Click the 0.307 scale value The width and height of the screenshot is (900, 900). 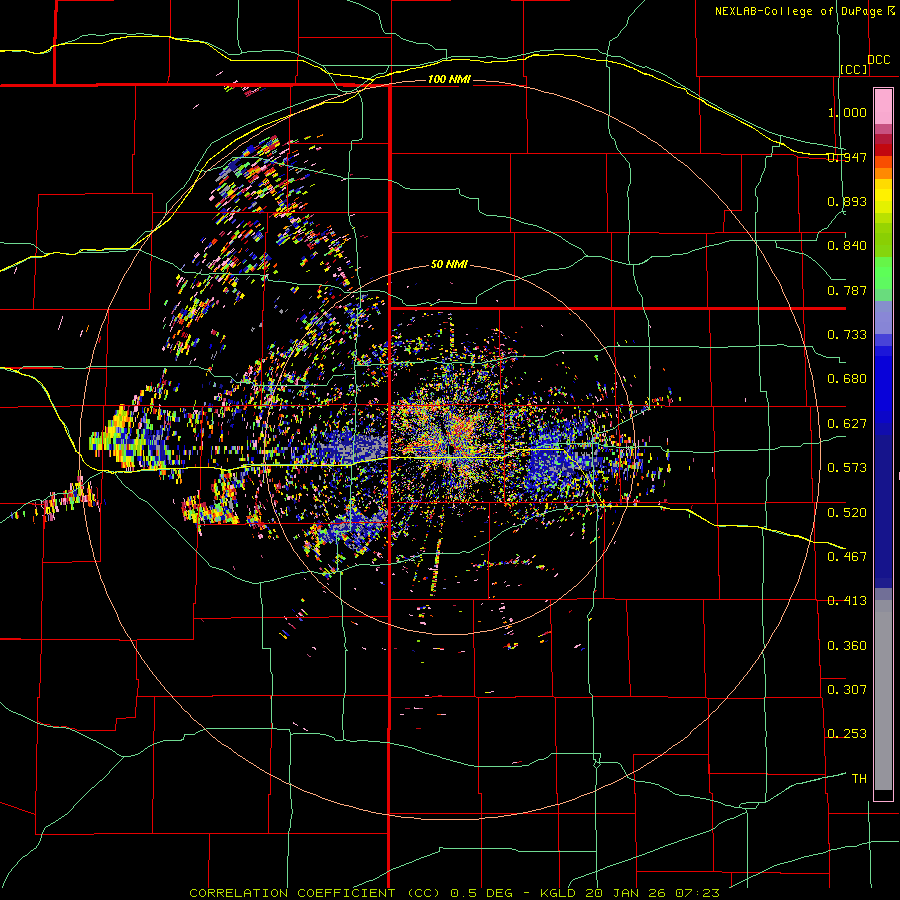click(847, 690)
